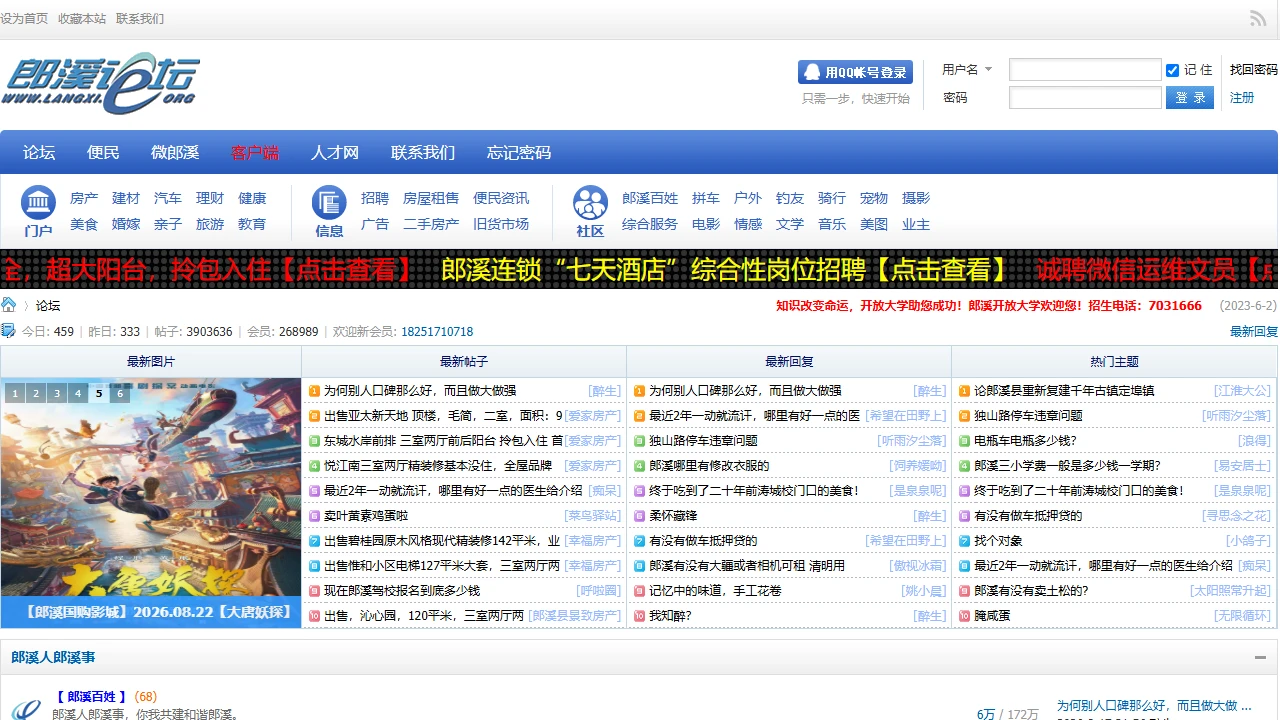Open hot topic 腌咸蛋
1280x720 pixels.
pyautogui.click(x=992, y=616)
